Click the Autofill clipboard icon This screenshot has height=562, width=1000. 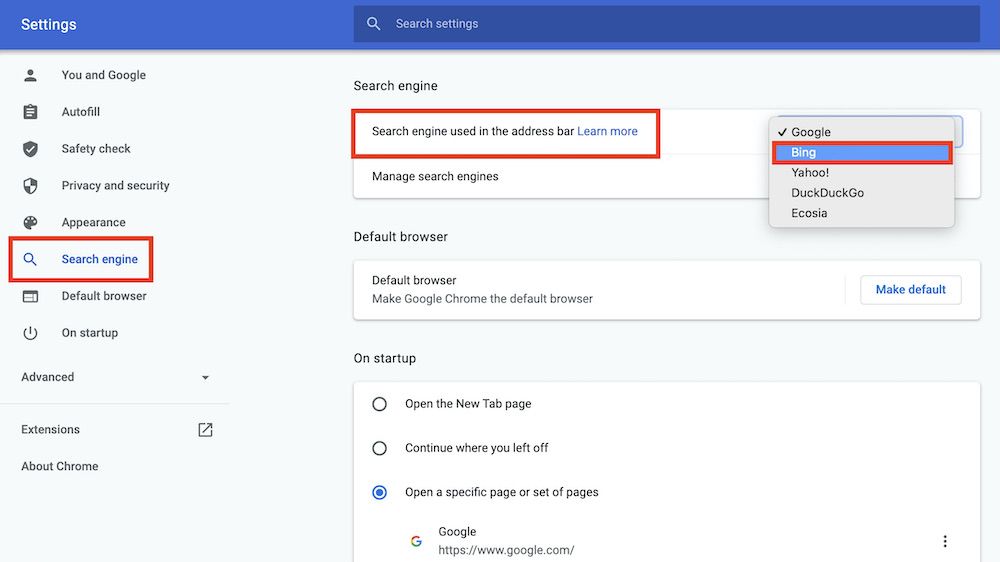tap(31, 112)
